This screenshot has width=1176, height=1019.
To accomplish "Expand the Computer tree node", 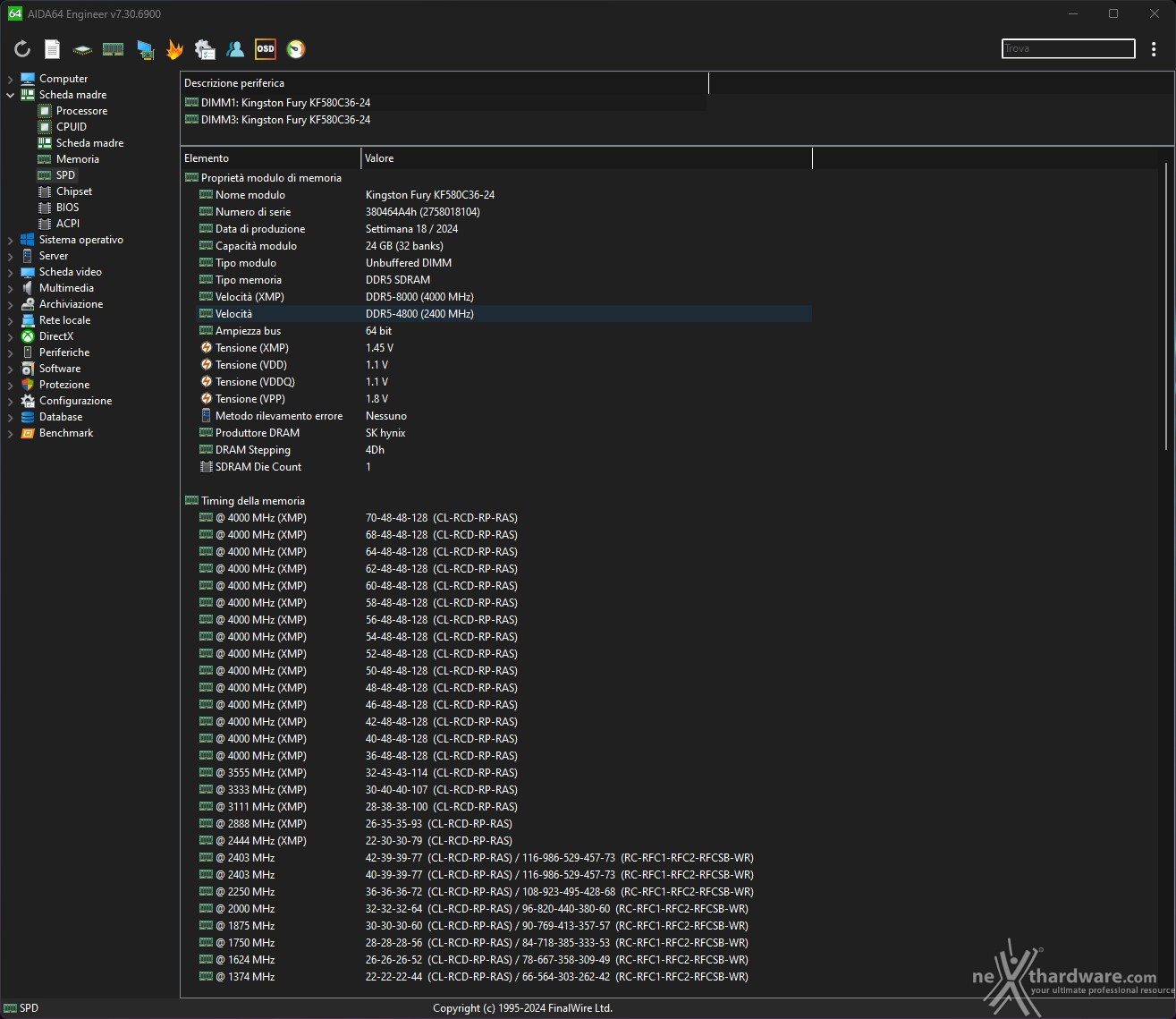I will coord(10,79).
